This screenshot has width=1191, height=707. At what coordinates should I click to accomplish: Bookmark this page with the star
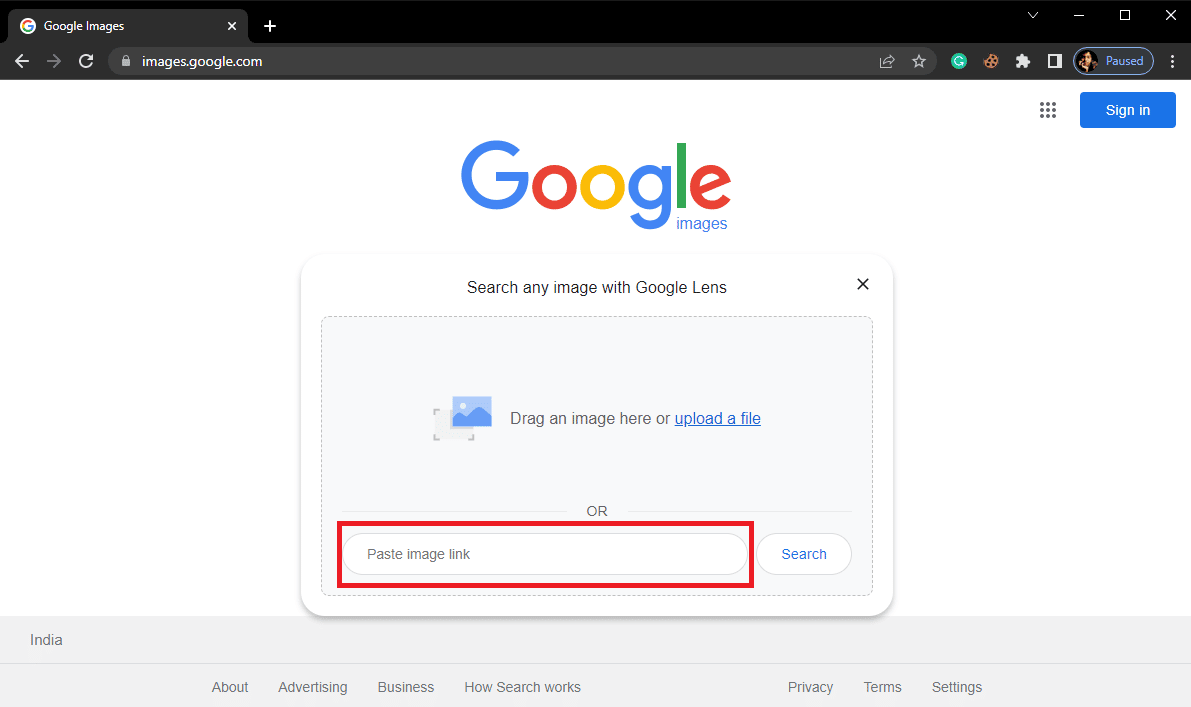click(919, 62)
